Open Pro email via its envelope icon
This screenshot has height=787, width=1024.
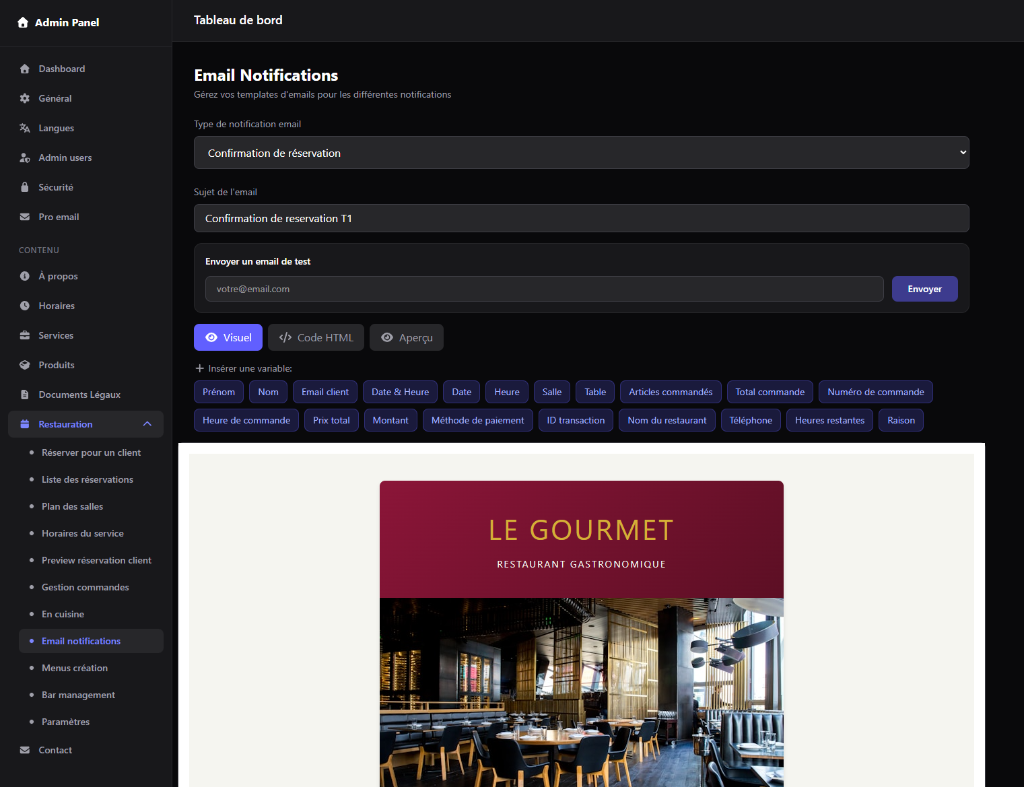(x=24, y=216)
